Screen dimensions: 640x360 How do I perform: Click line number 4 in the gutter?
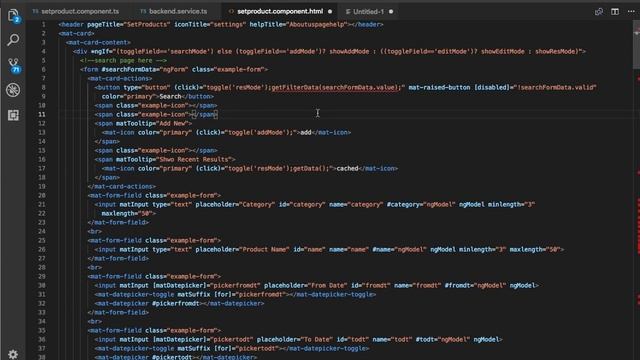(x=43, y=51)
